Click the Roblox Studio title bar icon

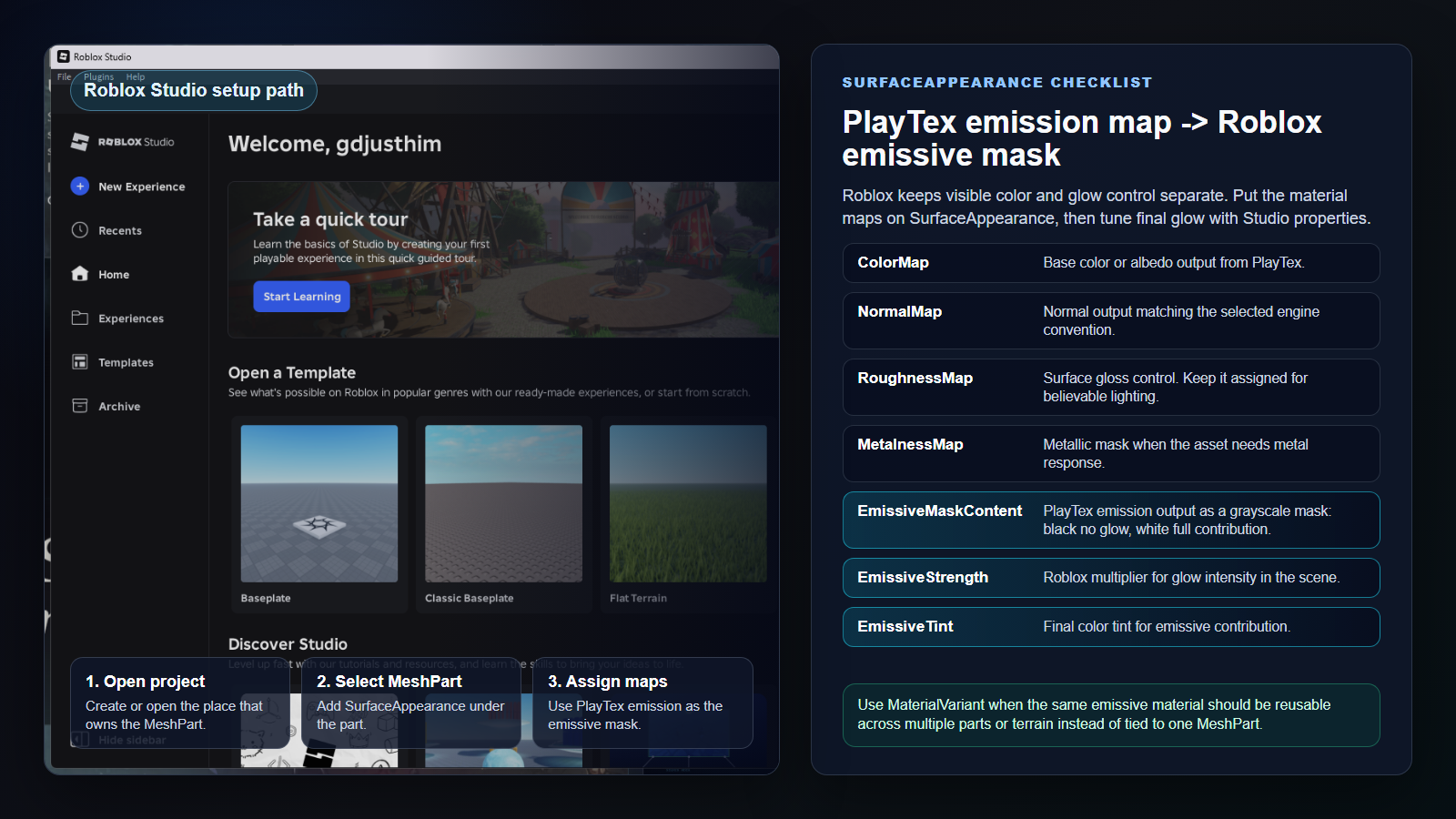pyautogui.click(x=64, y=56)
